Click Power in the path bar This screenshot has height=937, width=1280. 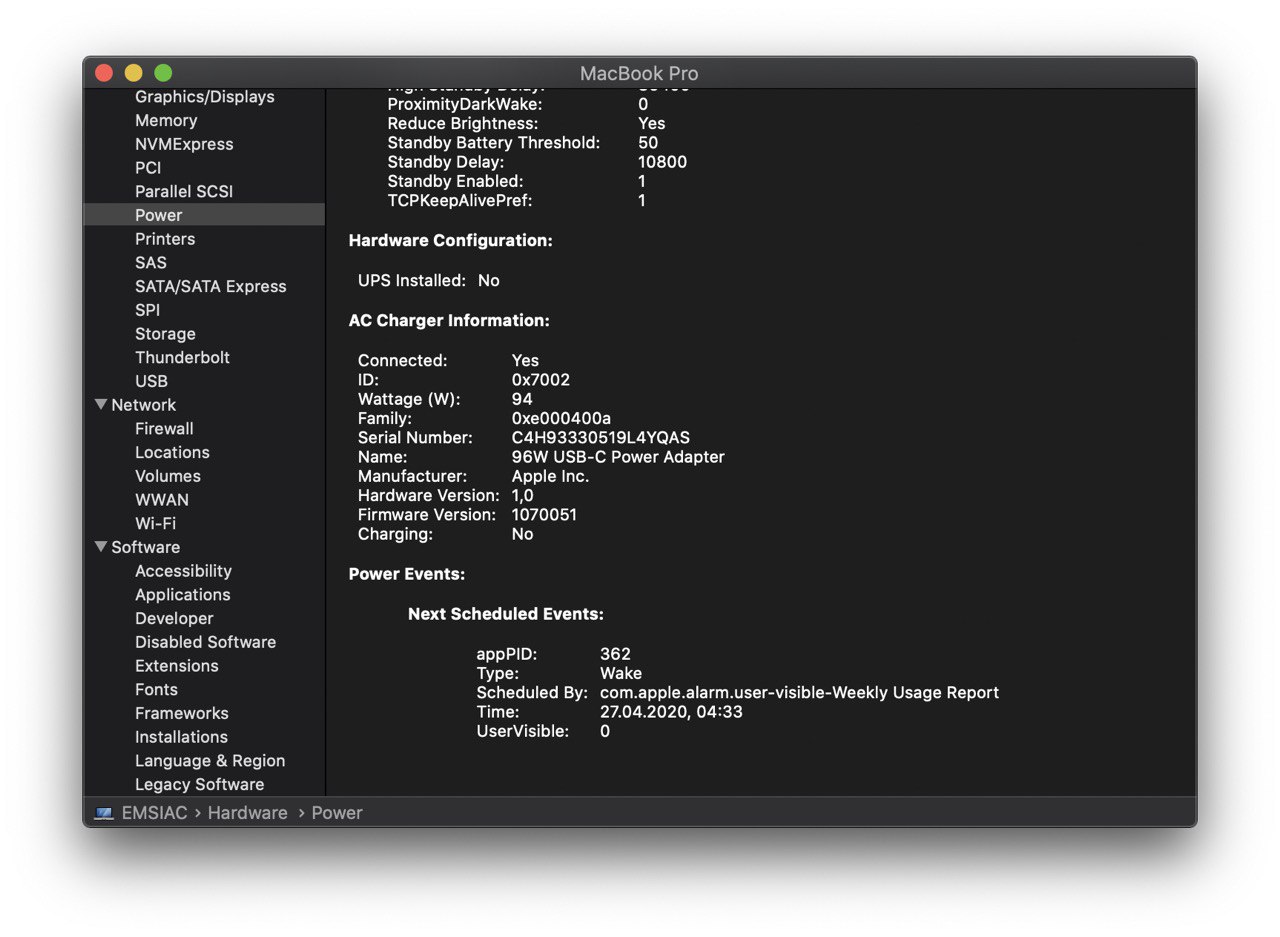pyautogui.click(x=336, y=813)
